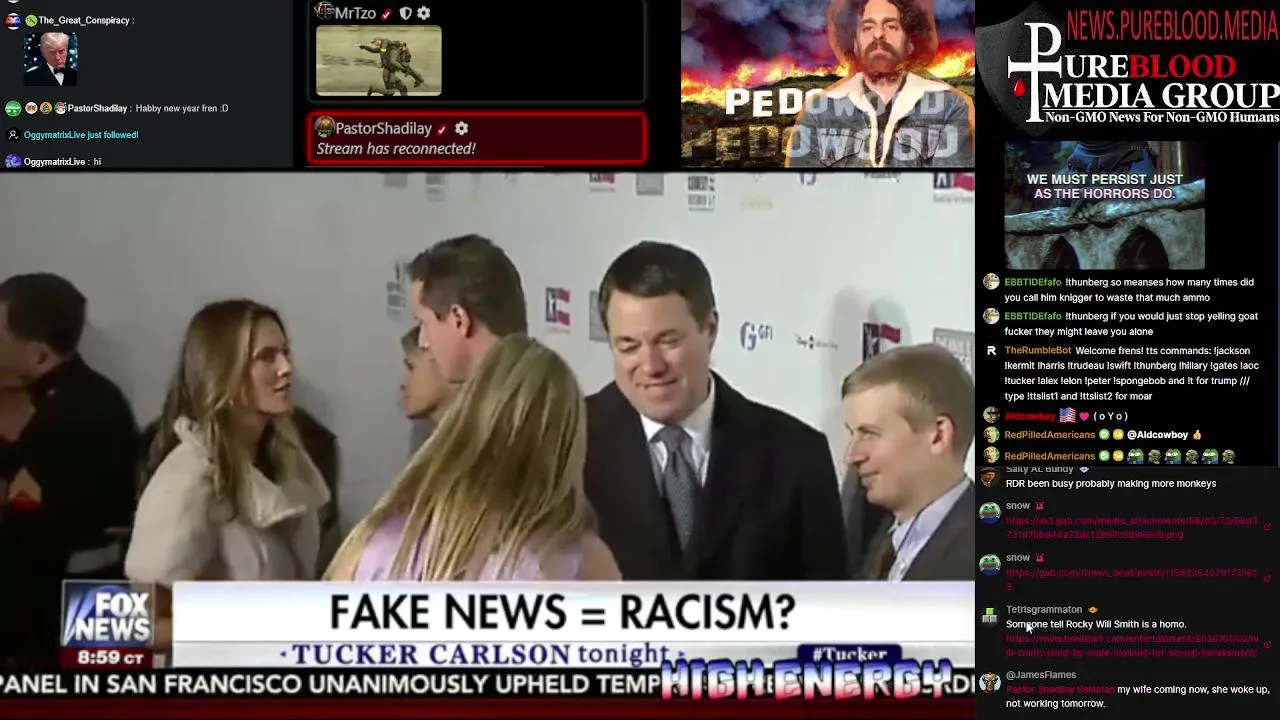Click the frog avatar beside first snow message
1280x720 pixels.
pyautogui.click(x=990, y=513)
